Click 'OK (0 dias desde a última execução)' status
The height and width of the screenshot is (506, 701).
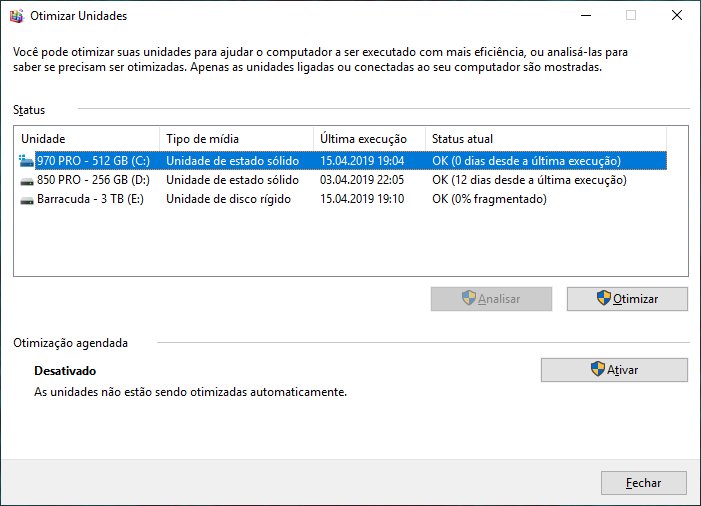[526, 161]
